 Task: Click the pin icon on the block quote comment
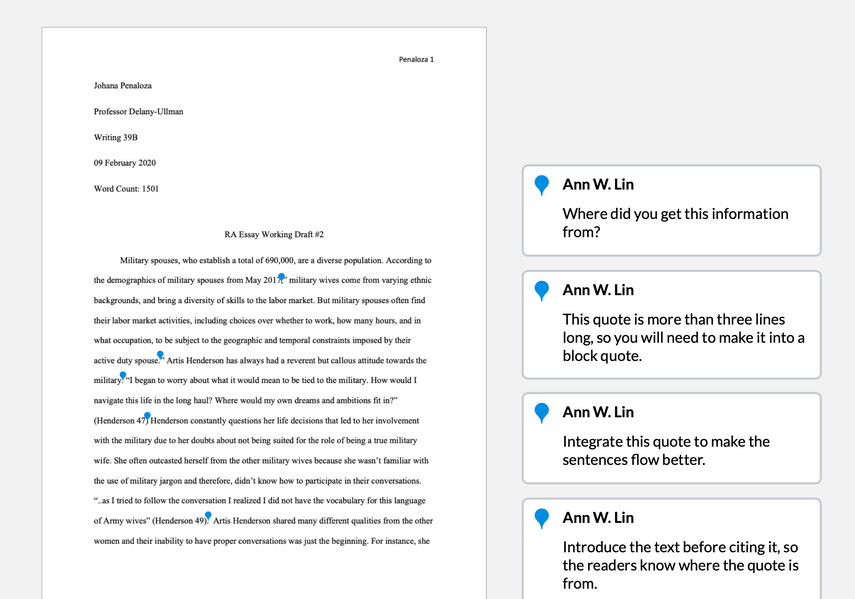click(542, 290)
